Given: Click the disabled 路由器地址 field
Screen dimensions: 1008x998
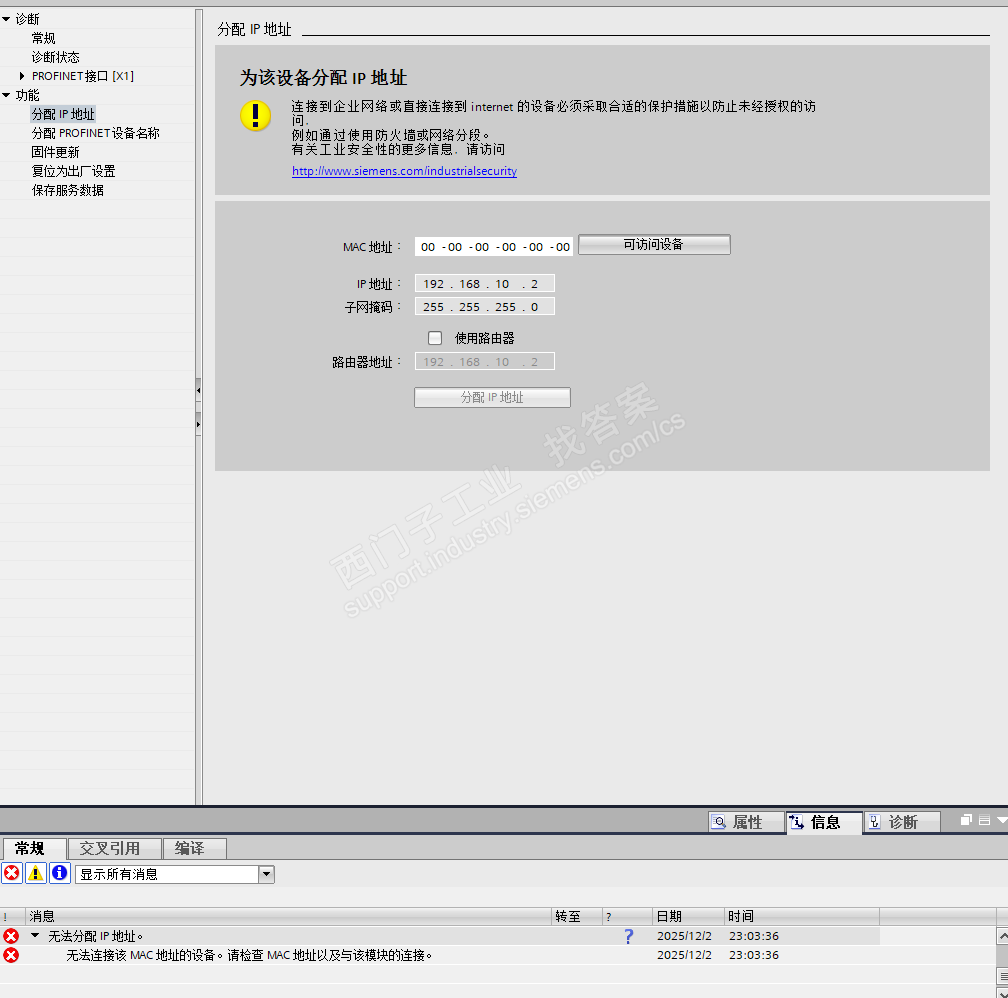Looking at the screenshot, I should pyautogui.click(x=485, y=361).
